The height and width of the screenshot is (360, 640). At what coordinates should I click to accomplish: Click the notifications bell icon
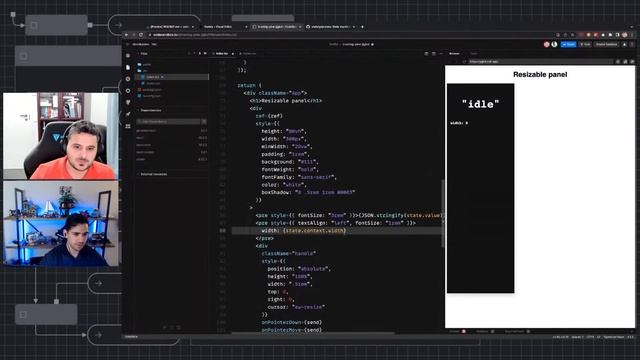[x=624, y=44]
